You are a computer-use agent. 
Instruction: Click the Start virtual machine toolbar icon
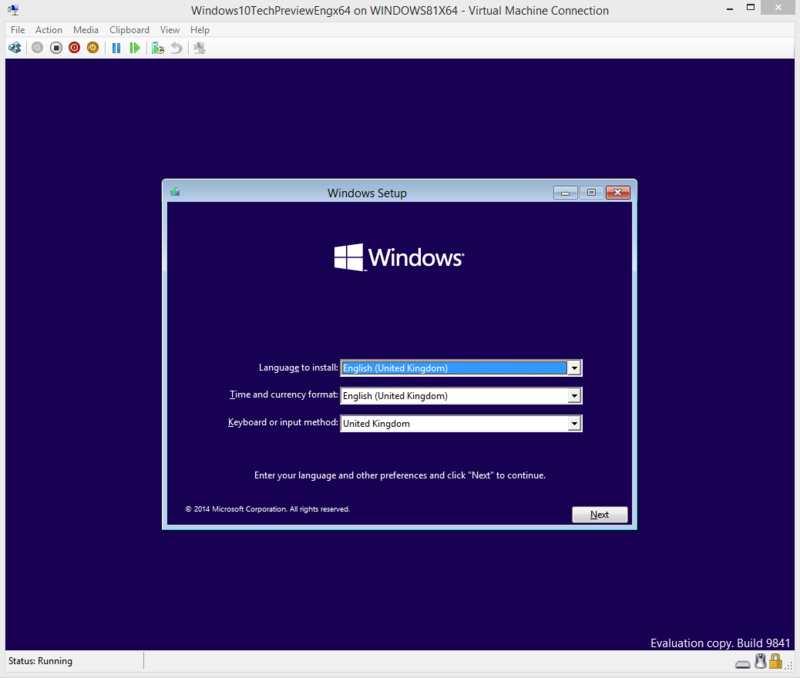(x=37, y=48)
